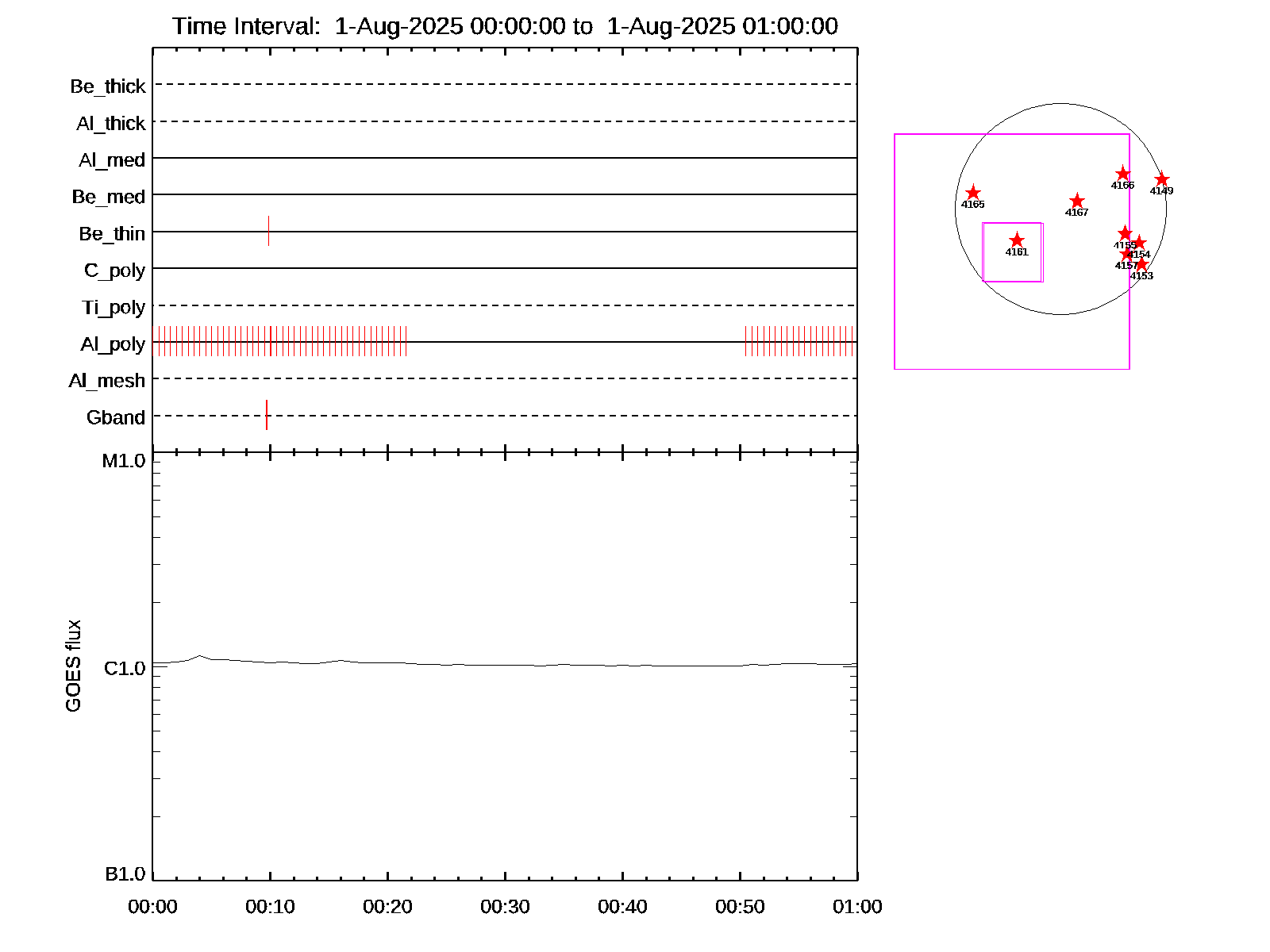Click the star marker for region 4165
This screenshot has width=1270, height=952.
(973, 193)
